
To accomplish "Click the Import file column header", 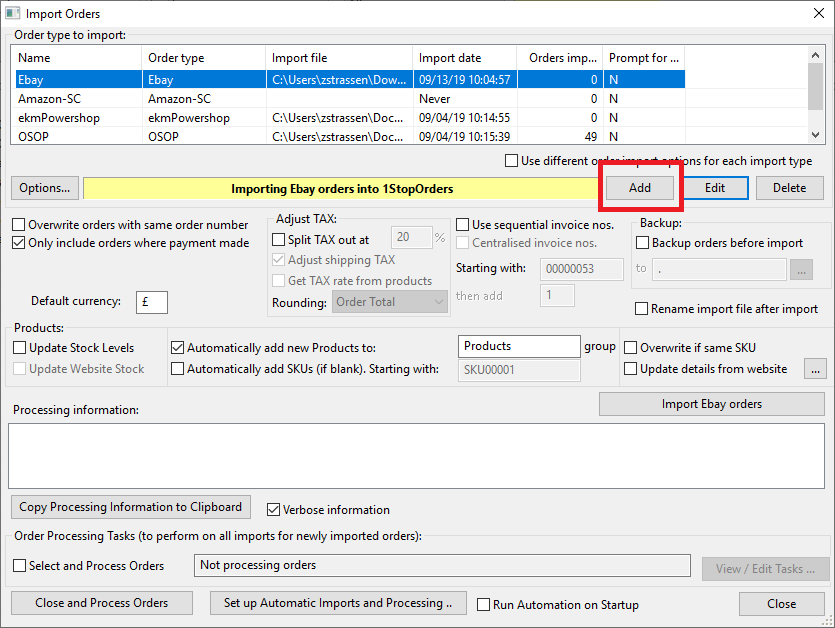I will (339, 58).
